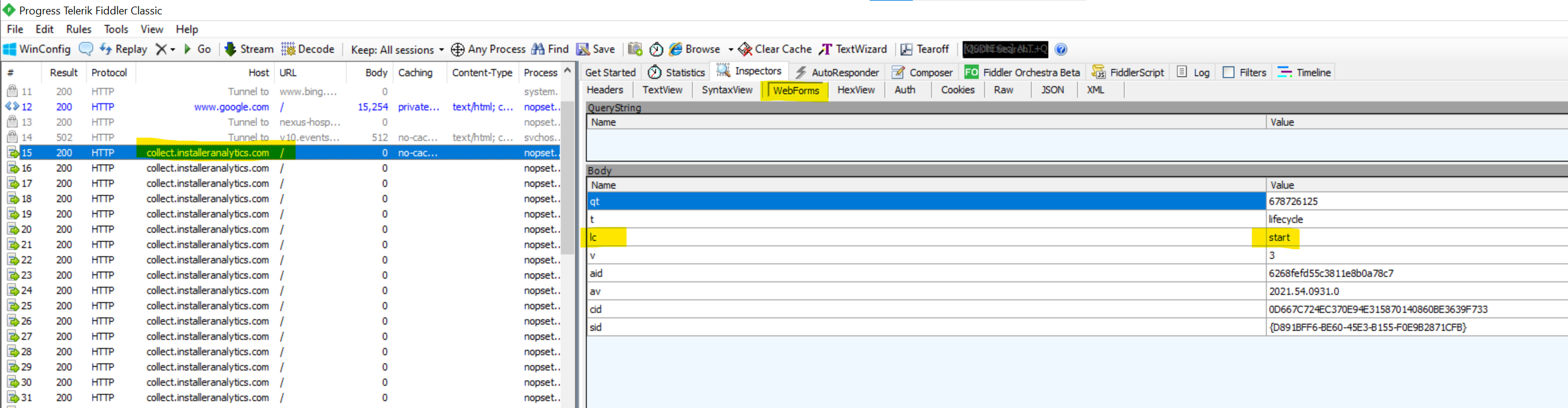The image size is (1568, 408).
Task: Select session 12 www.google.com row
Action: [231, 107]
